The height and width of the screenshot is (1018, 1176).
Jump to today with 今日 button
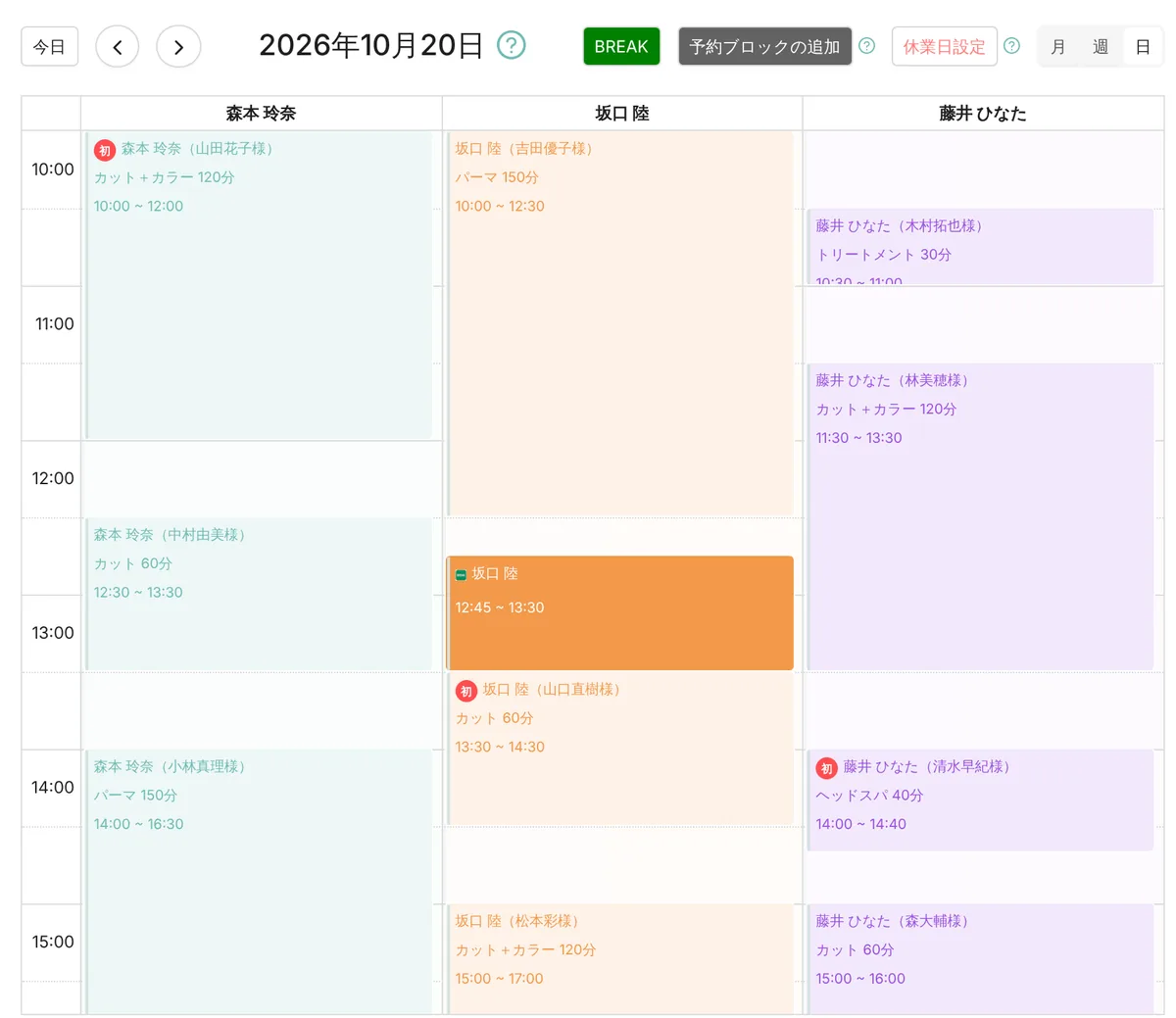pos(50,46)
